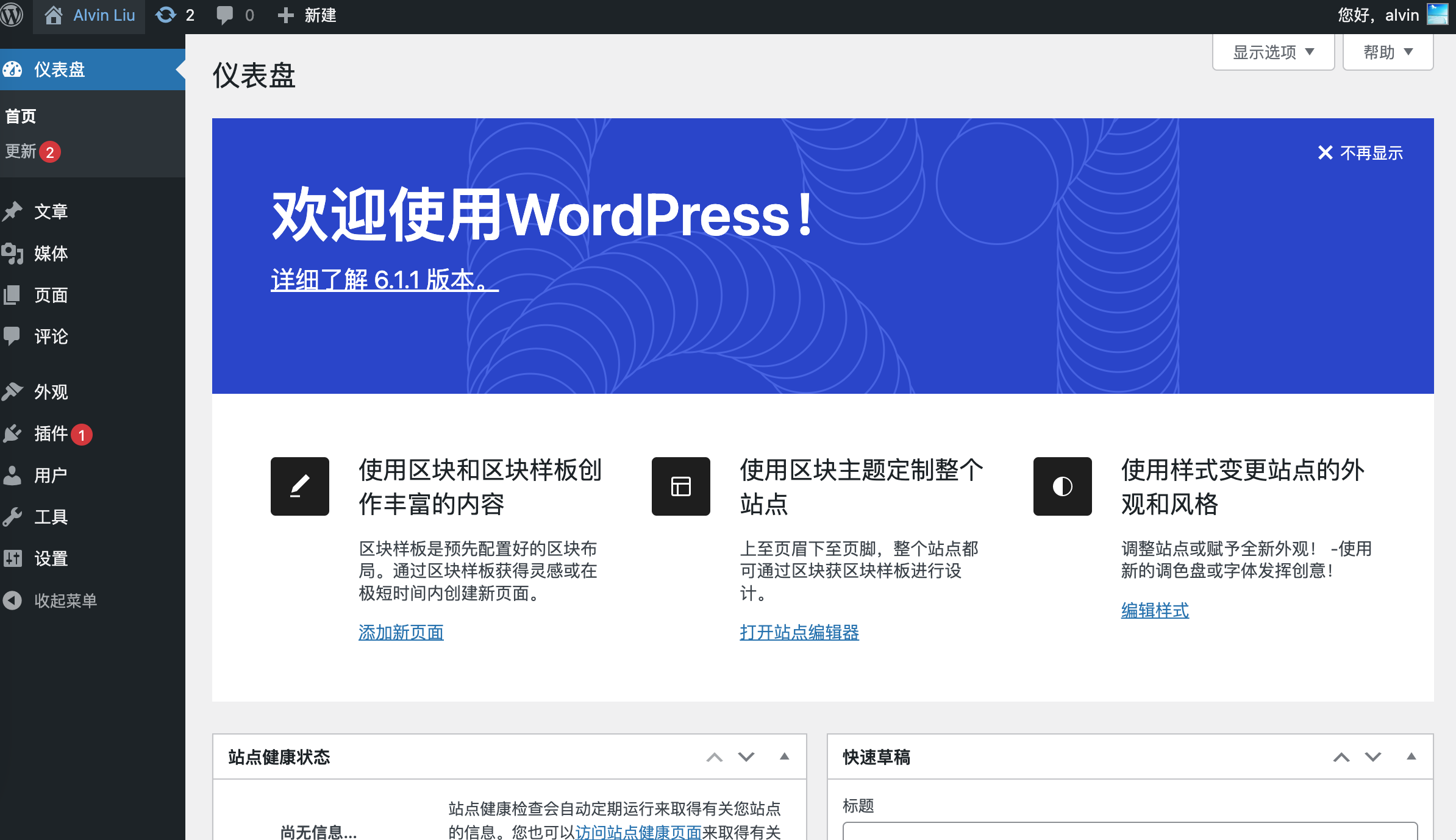Click 打开站点编辑器 link
The image size is (1456, 840).
[799, 632]
